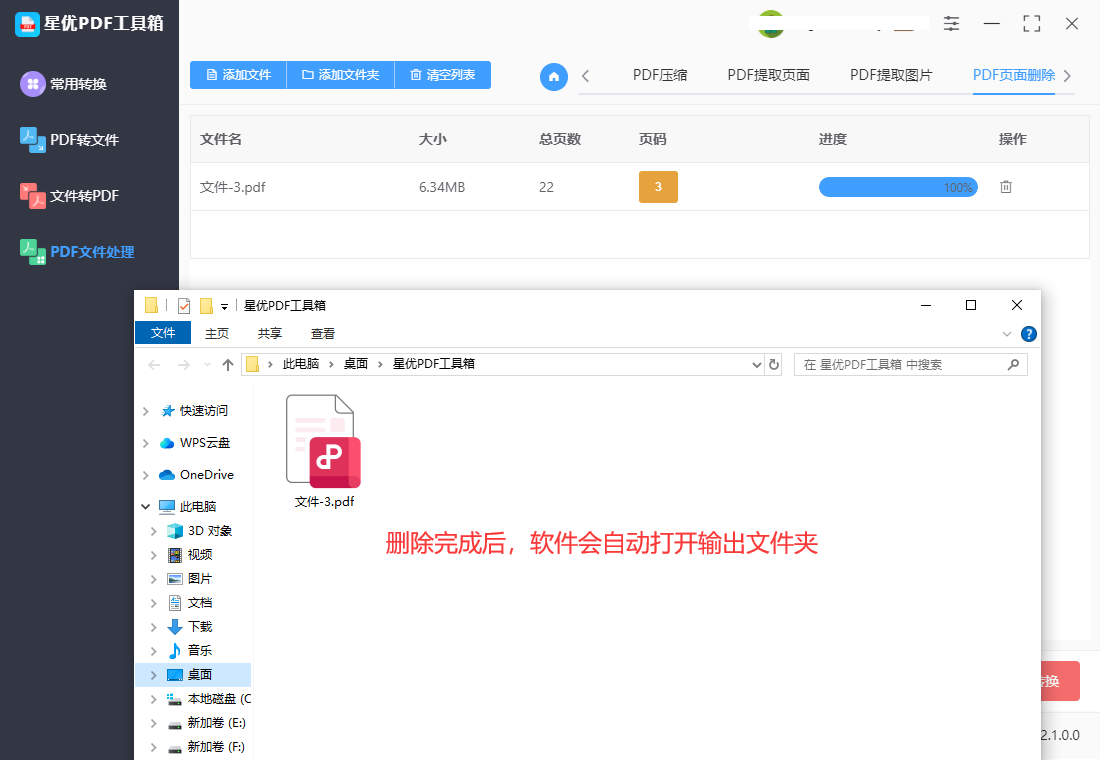Click the 100% progress bar for 文件-3.pdf
Viewport: 1100px width, 760px height.
[x=898, y=187]
